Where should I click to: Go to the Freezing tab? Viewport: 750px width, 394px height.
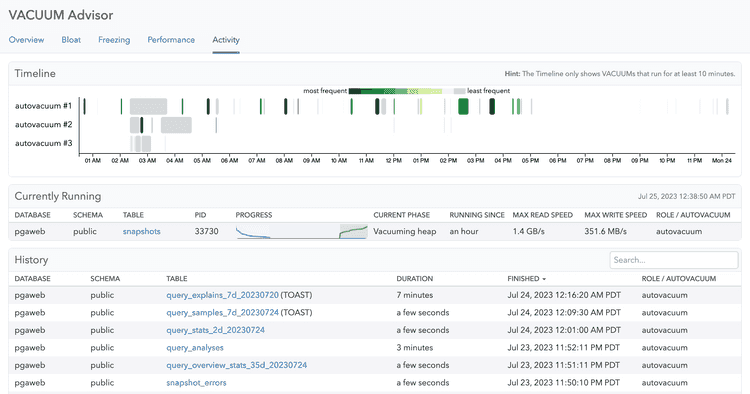pos(114,40)
